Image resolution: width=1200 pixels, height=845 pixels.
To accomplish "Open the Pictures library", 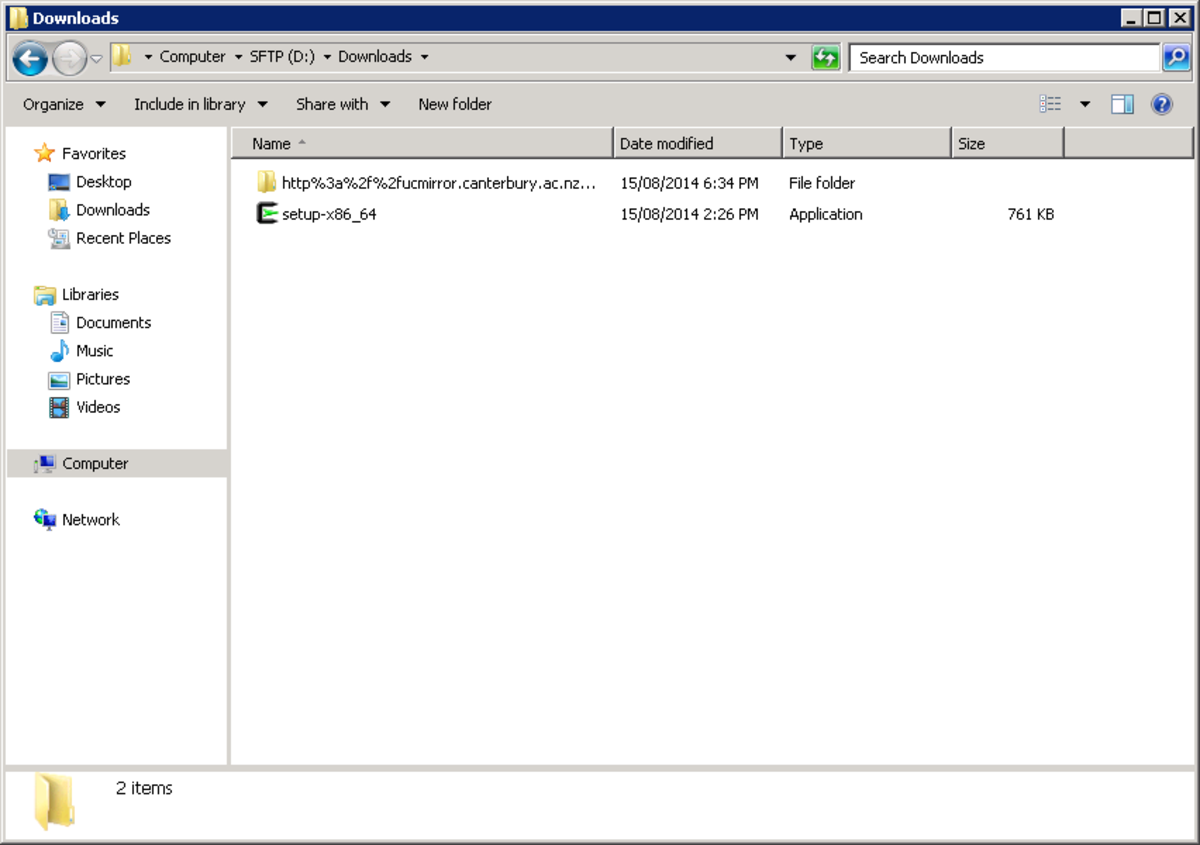I will pyautogui.click(x=104, y=378).
